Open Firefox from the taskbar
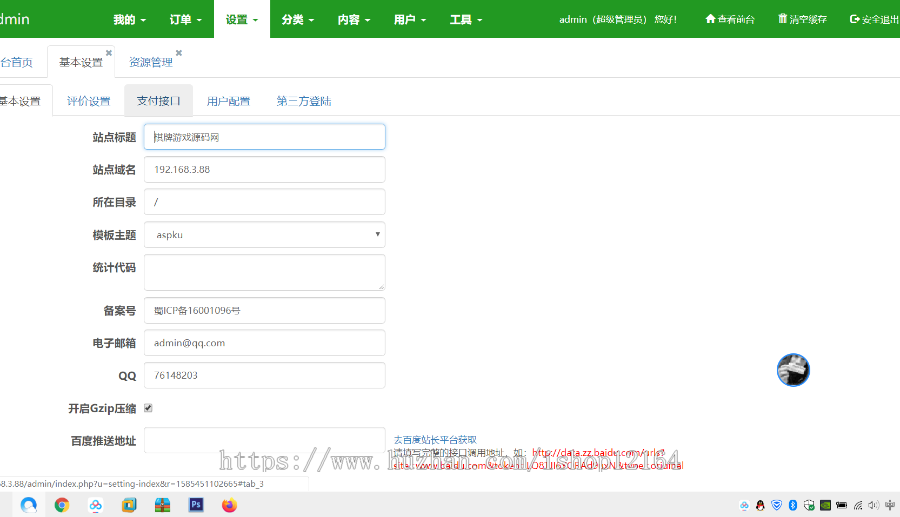Screen dimensions: 900x517 [229, 505]
